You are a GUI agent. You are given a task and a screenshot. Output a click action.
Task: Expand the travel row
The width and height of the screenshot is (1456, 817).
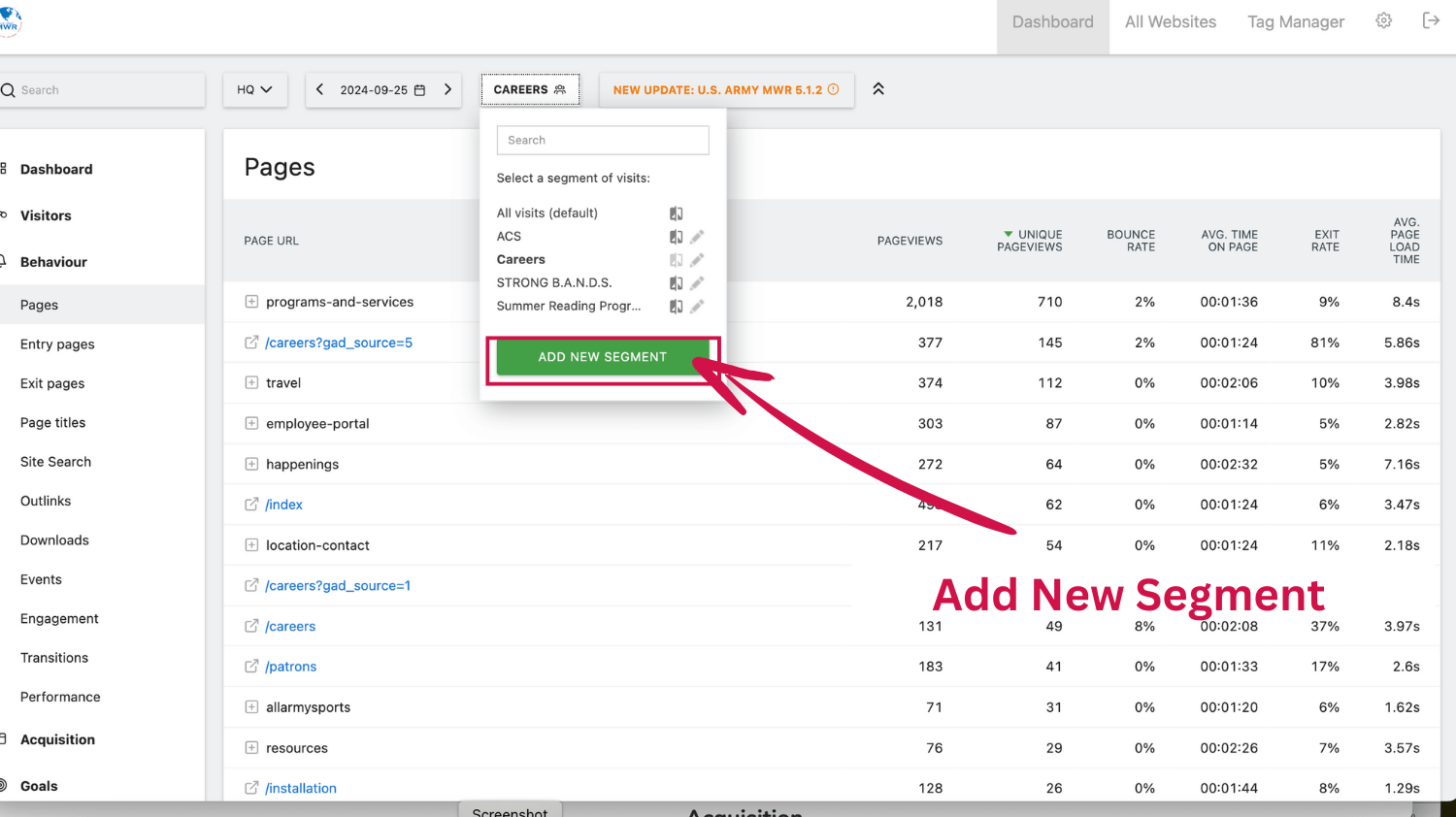pos(251,383)
